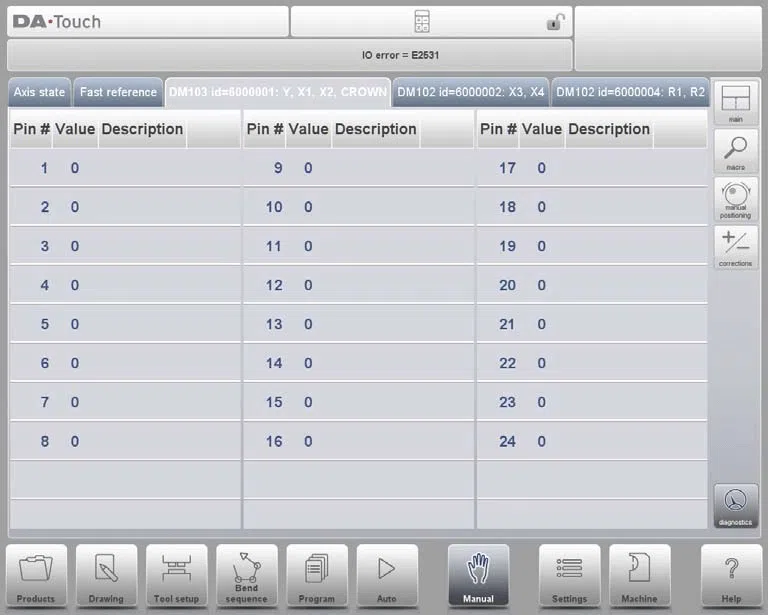Open the Program mode
Screen dimensions: 768x615
click(x=317, y=576)
